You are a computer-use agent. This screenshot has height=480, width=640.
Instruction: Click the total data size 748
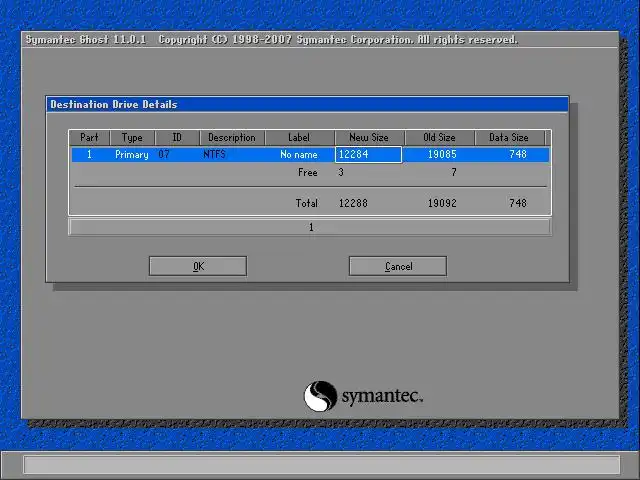[518, 203]
